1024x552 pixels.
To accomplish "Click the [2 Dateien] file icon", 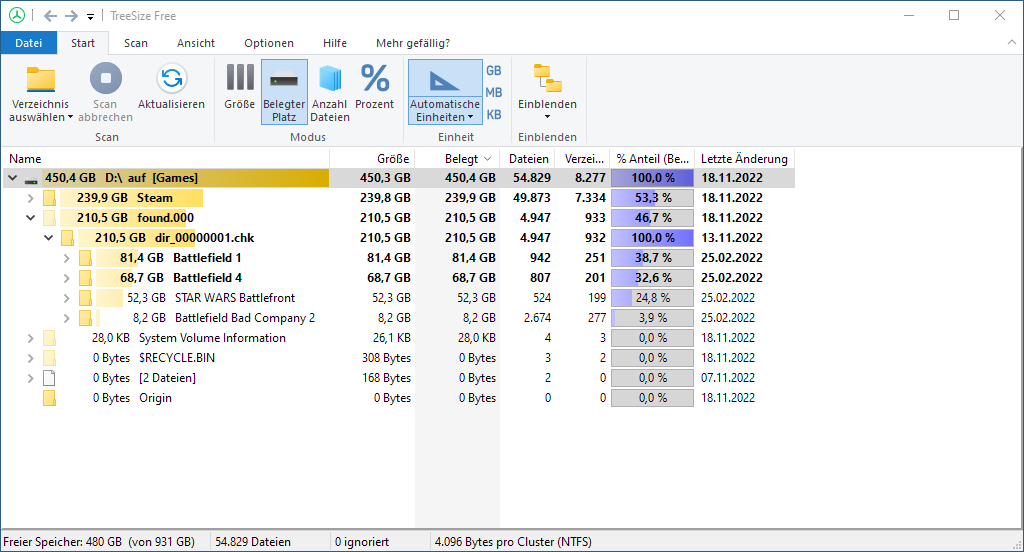I will pyautogui.click(x=49, y=378).
